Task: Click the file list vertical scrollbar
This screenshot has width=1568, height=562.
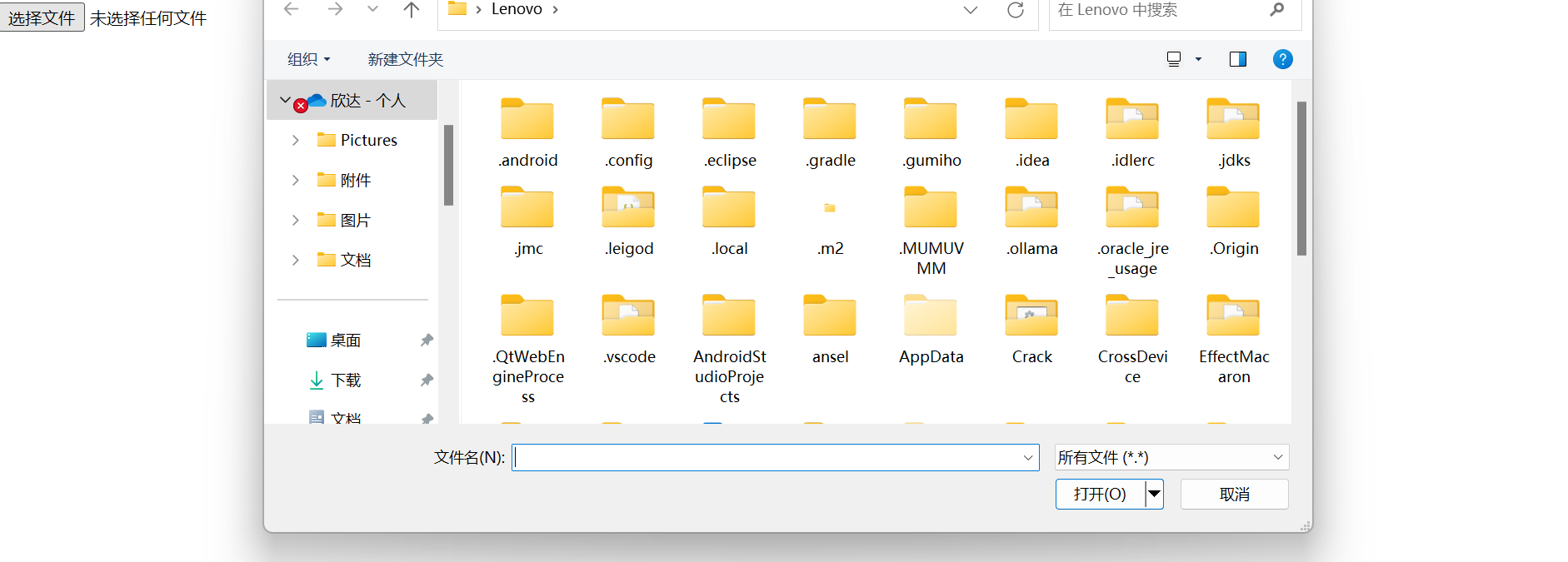Action: point(1301,178)
